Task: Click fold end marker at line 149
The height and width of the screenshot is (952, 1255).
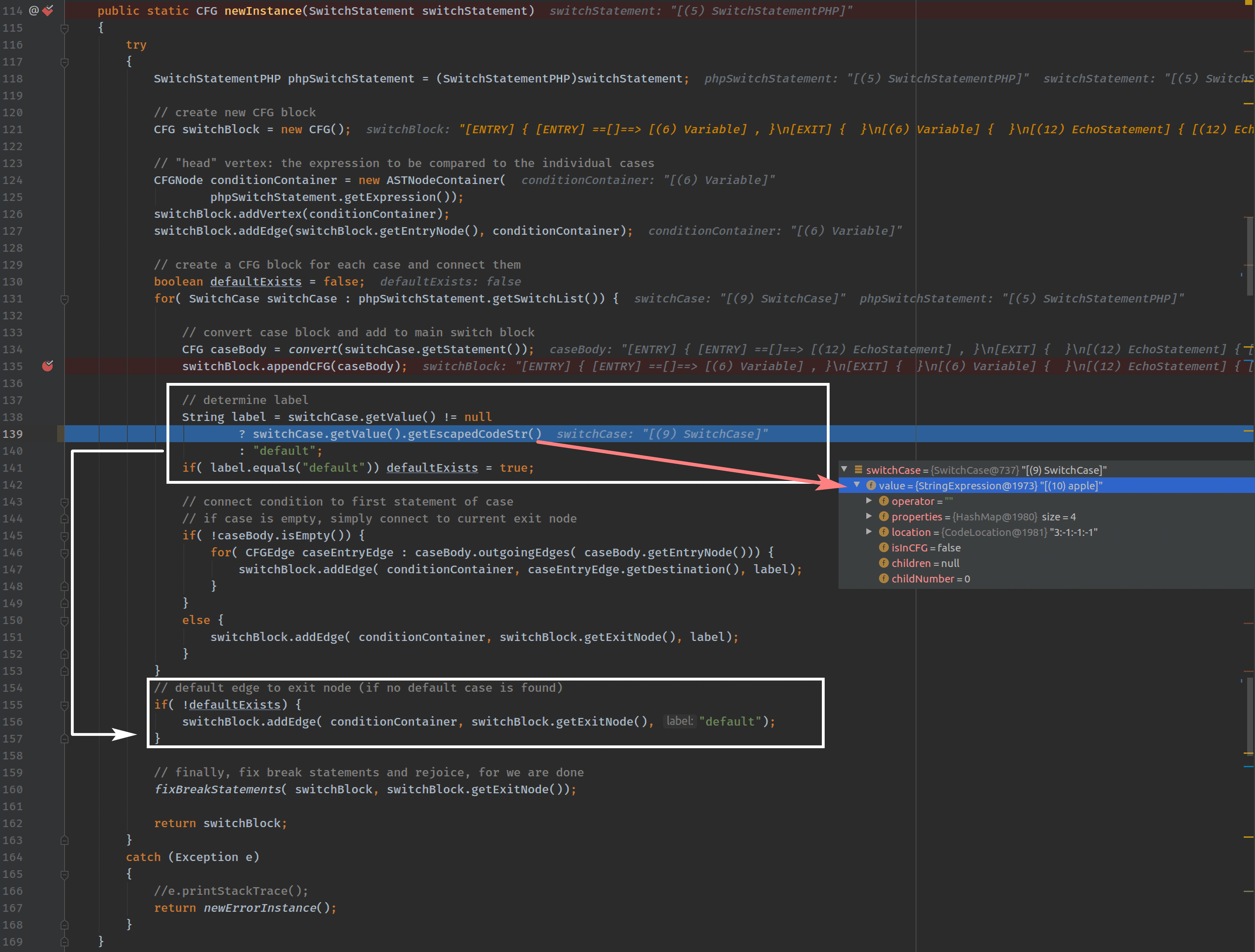Action: pyautogui.click(x=65, y=603)
